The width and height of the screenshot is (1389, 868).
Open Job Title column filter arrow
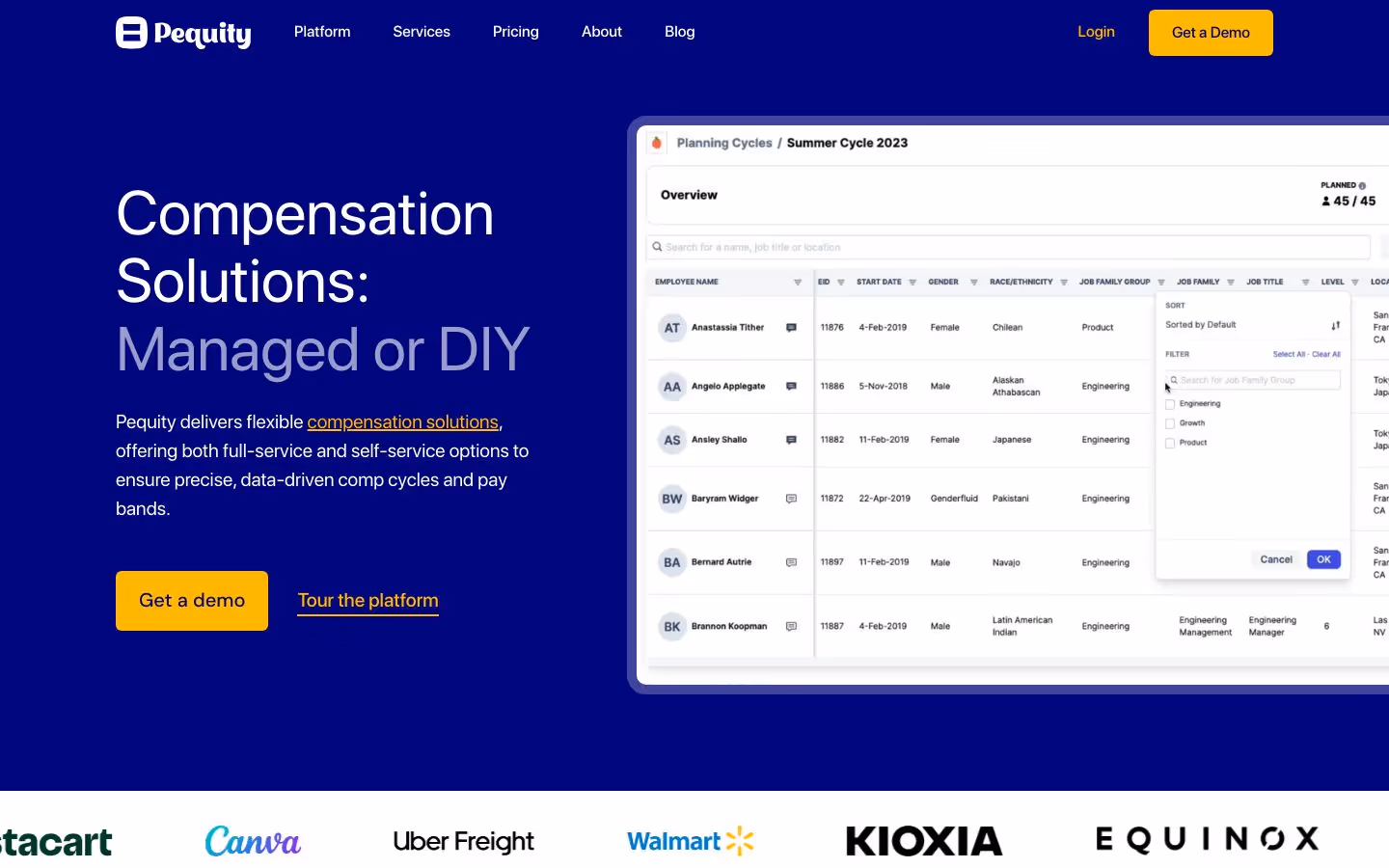(x=1306, y=283)
